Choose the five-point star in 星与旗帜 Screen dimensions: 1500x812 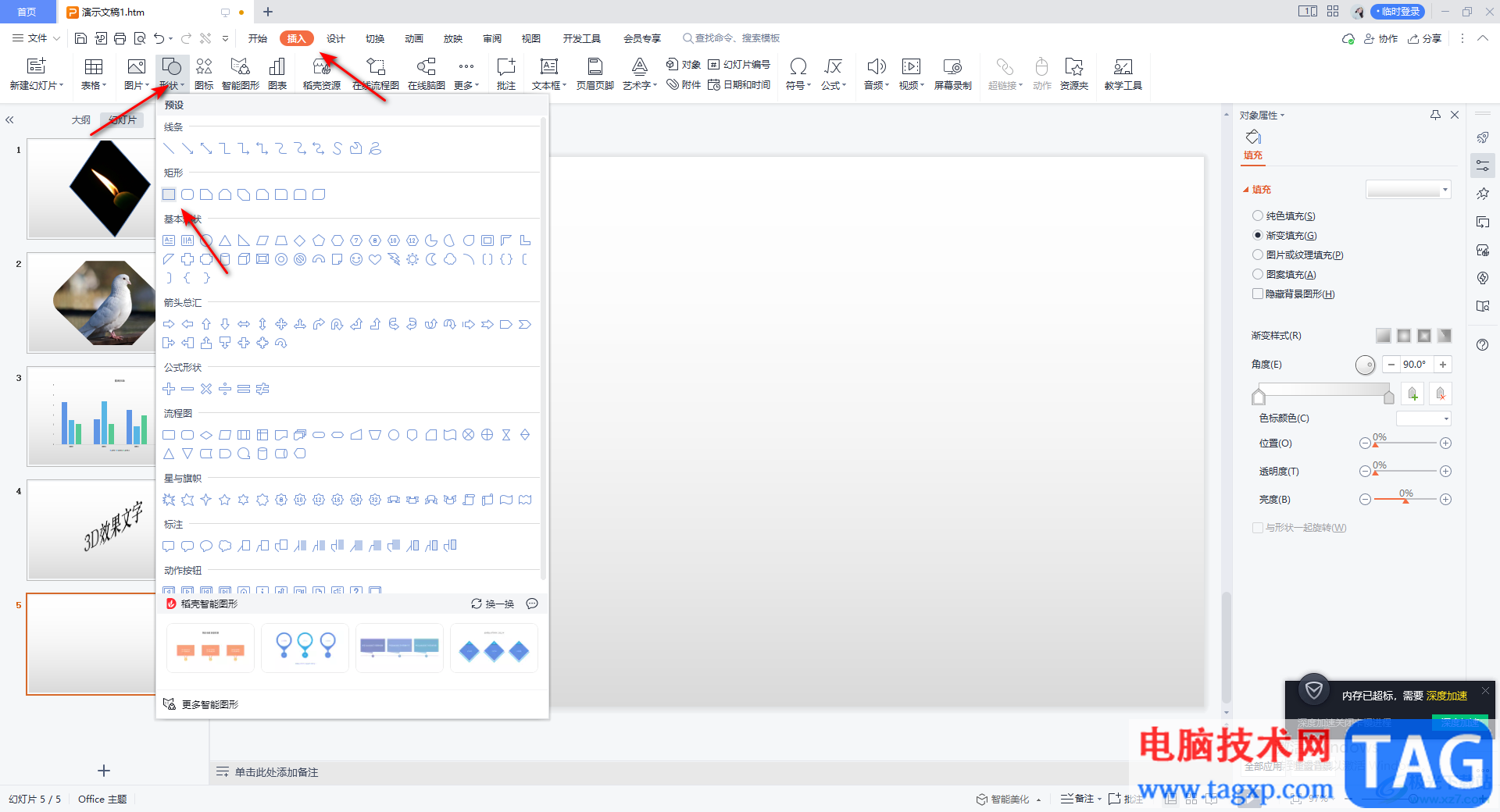click(x=225, y=500)
